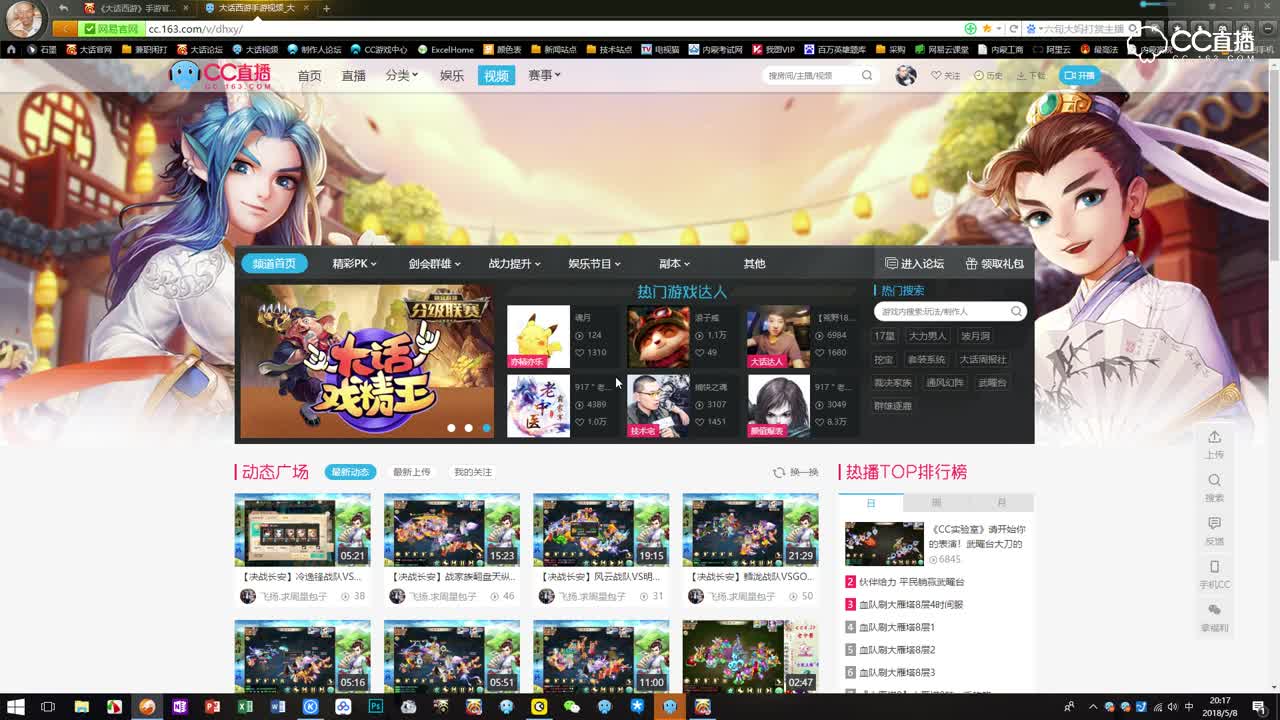The width and height of the screenshot is (1280, 720).
Task: Select the 频道首页 channel tab
Action: [274, 263]
